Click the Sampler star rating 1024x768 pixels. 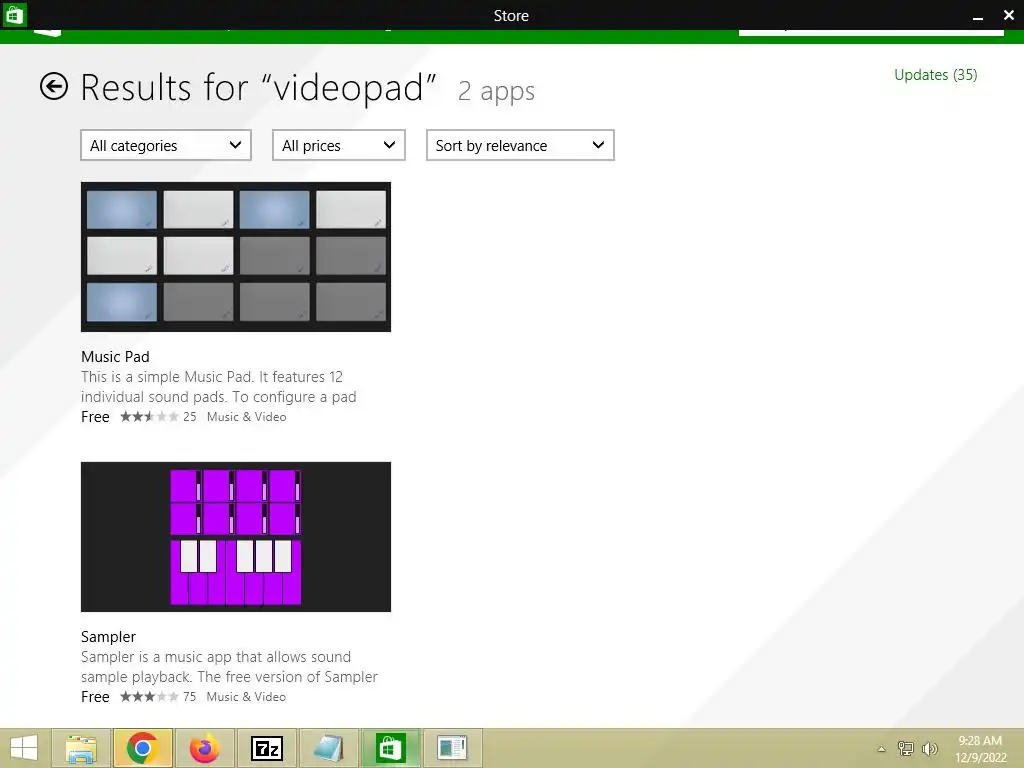[x=149, y=697]
